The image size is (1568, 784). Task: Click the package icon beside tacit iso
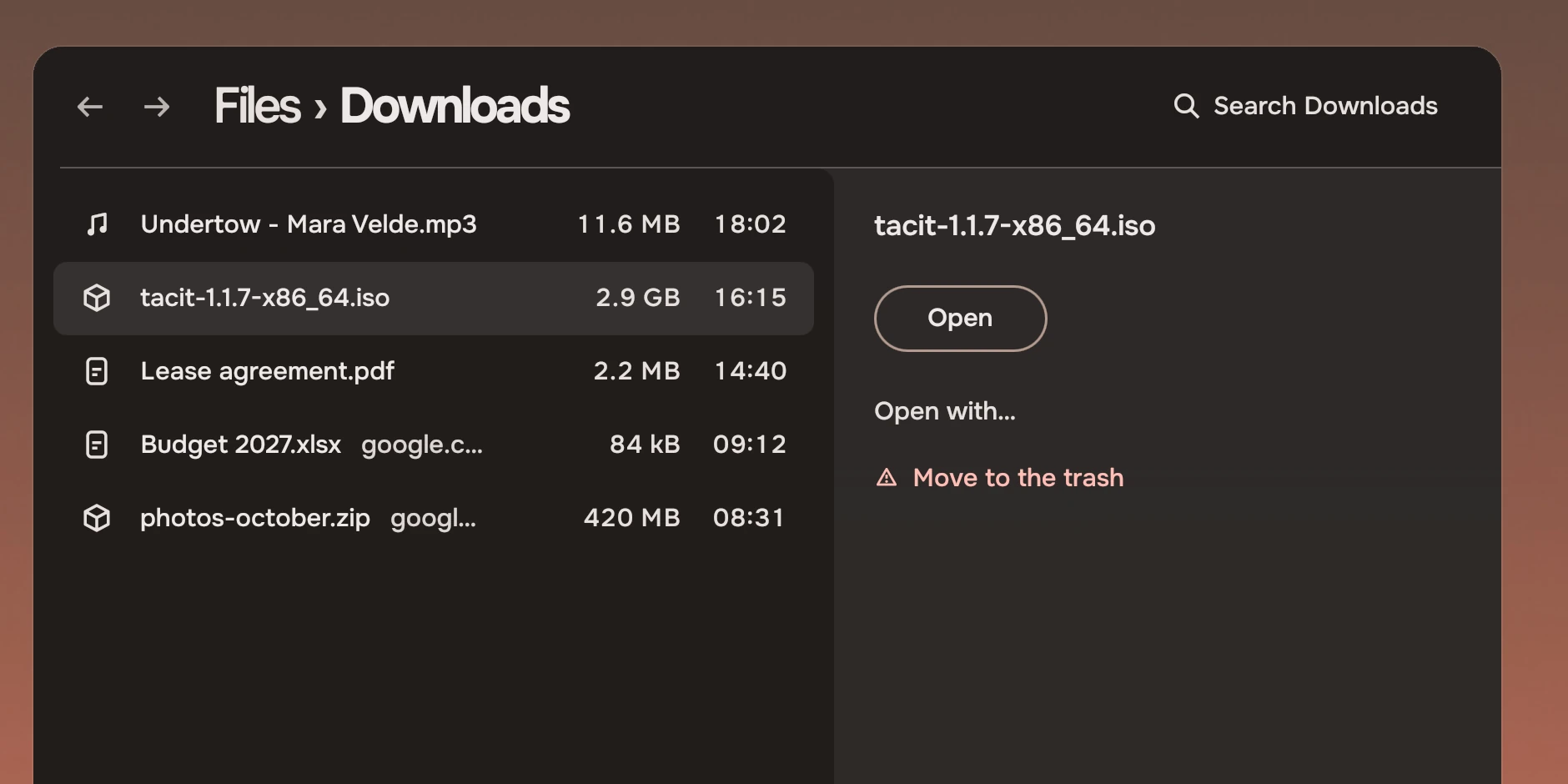[x=97, y=298]
